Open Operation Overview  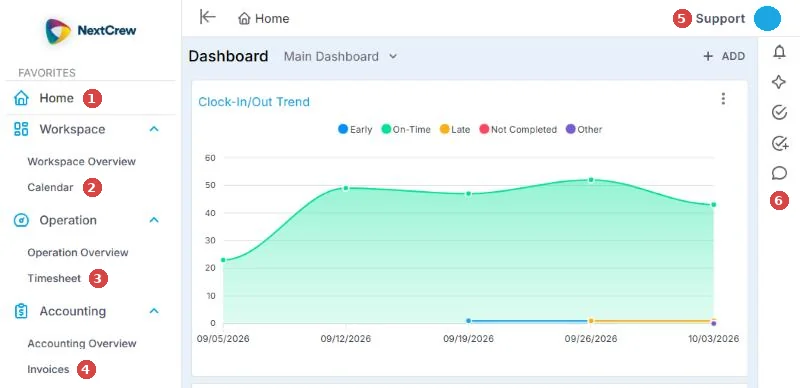click(x=78, y=252)
